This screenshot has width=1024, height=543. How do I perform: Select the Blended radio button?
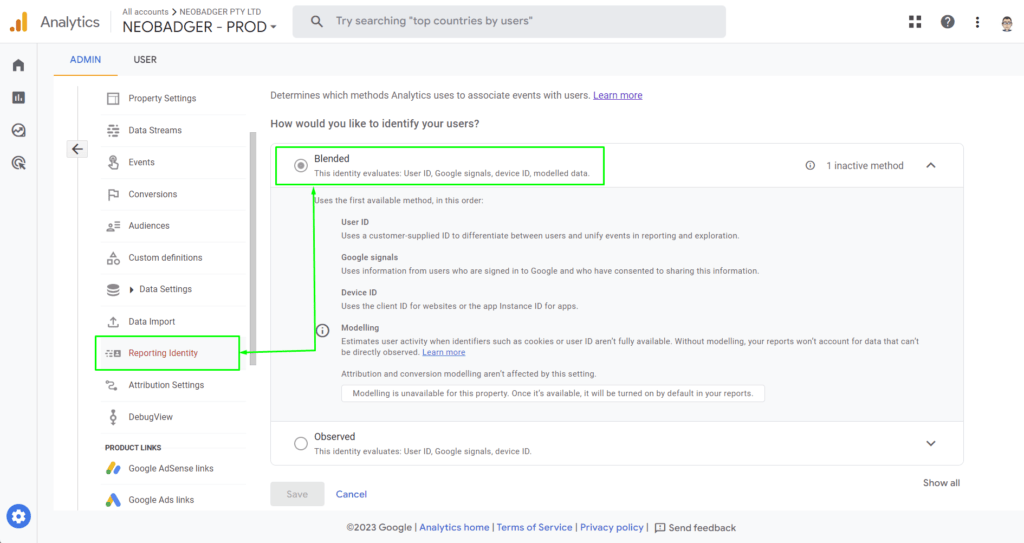point(300,165)
